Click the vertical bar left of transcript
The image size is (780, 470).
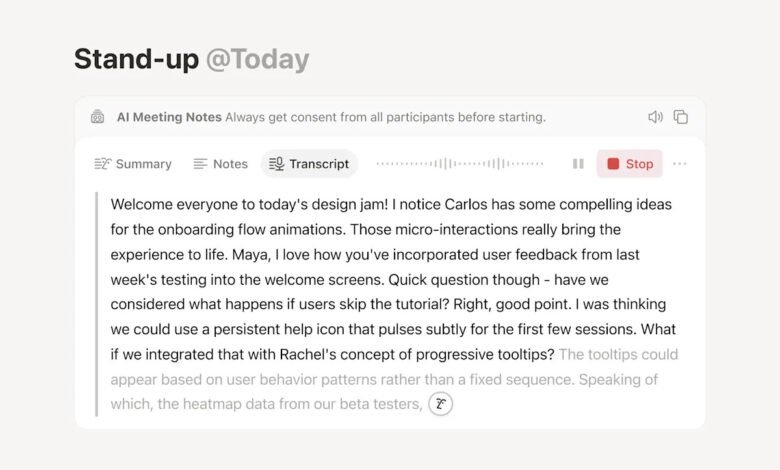click(x=96, y=304)
